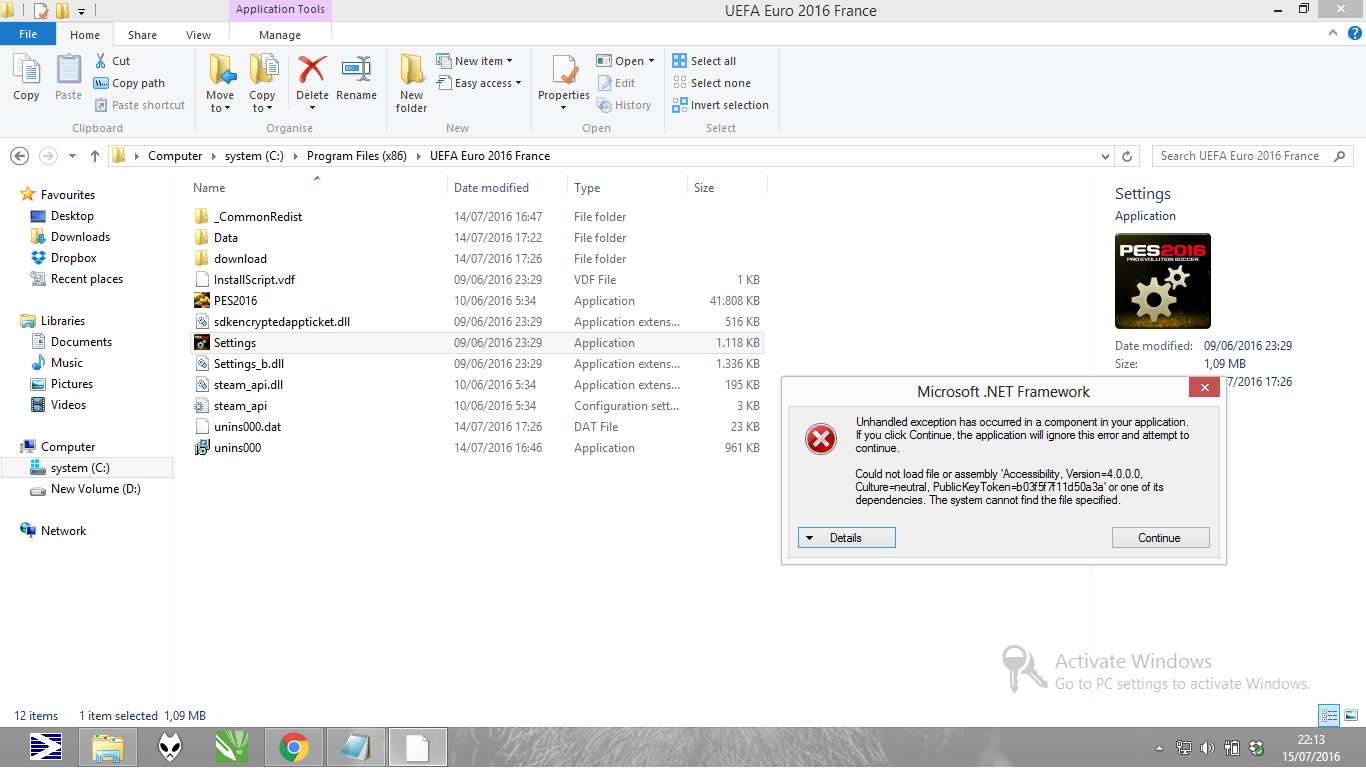Open the address bar history dropdown
The width and height of the screenshot is (1366, 768).
point(1105,156)
